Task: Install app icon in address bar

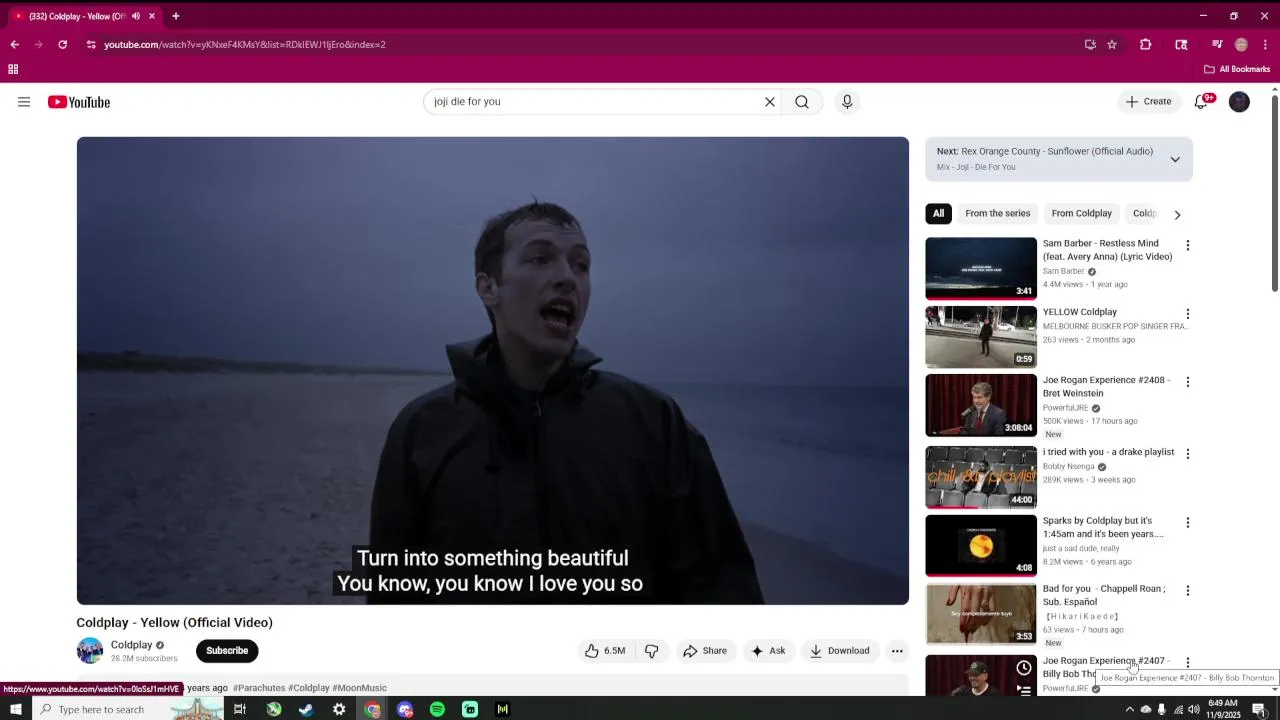Action: click(x=1090, y=44)
